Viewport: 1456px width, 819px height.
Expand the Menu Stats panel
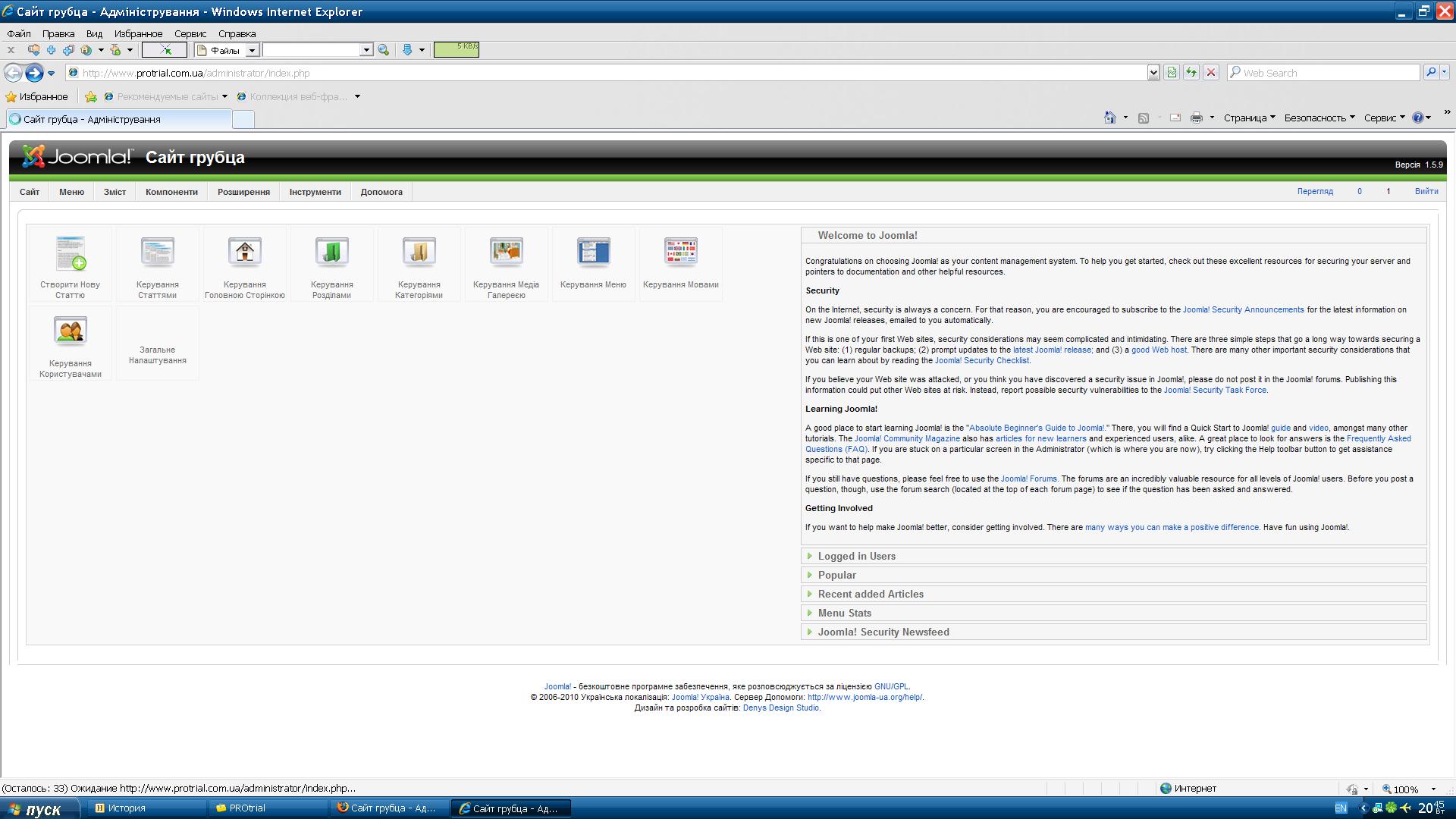(x=844, y=613)
